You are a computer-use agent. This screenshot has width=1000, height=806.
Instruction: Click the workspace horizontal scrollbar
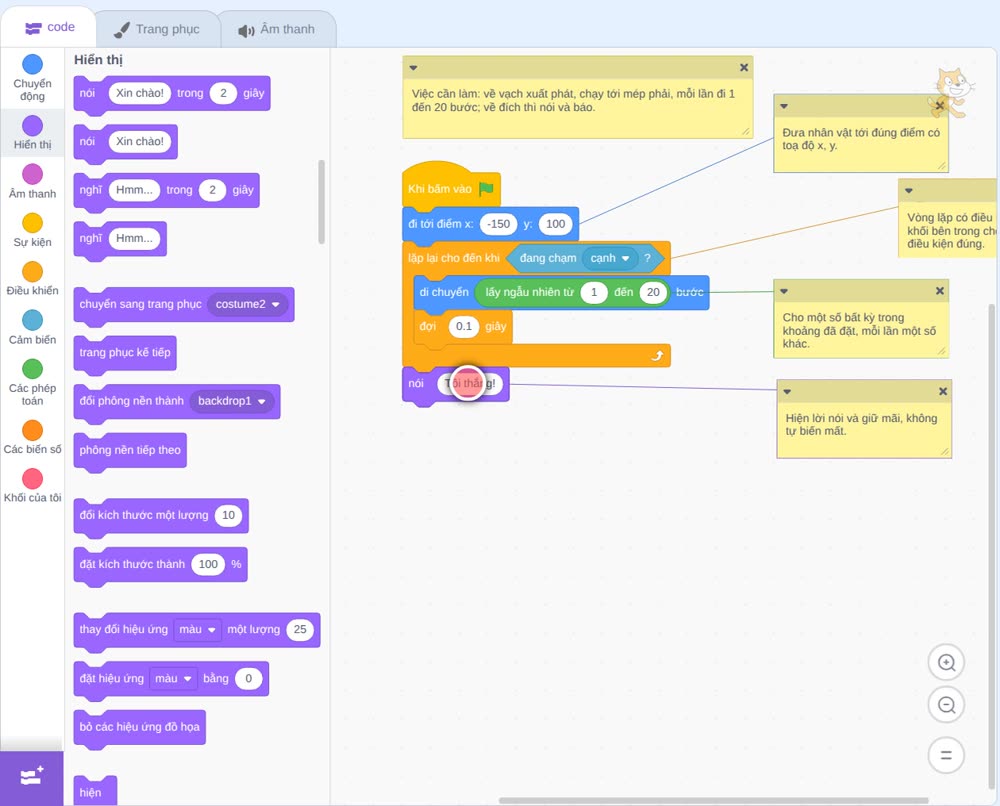(714, 800)
